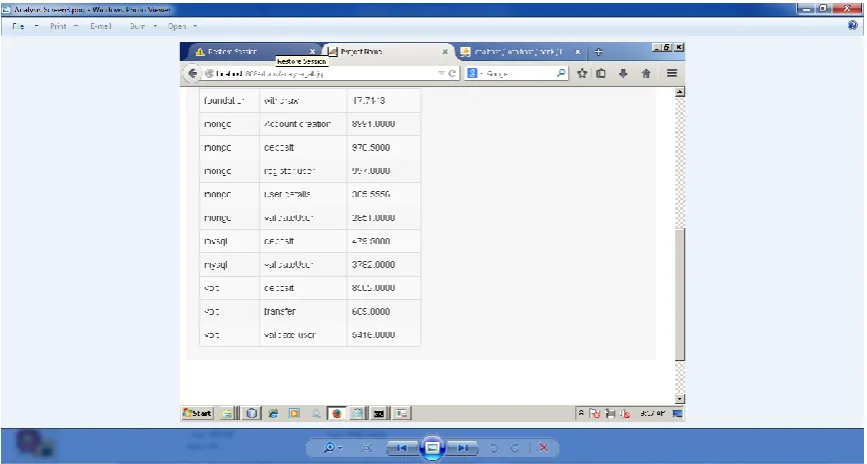The image size is (867, 464).
Task: Rotate the photo clockwise
Action: (x=515, y=448)
